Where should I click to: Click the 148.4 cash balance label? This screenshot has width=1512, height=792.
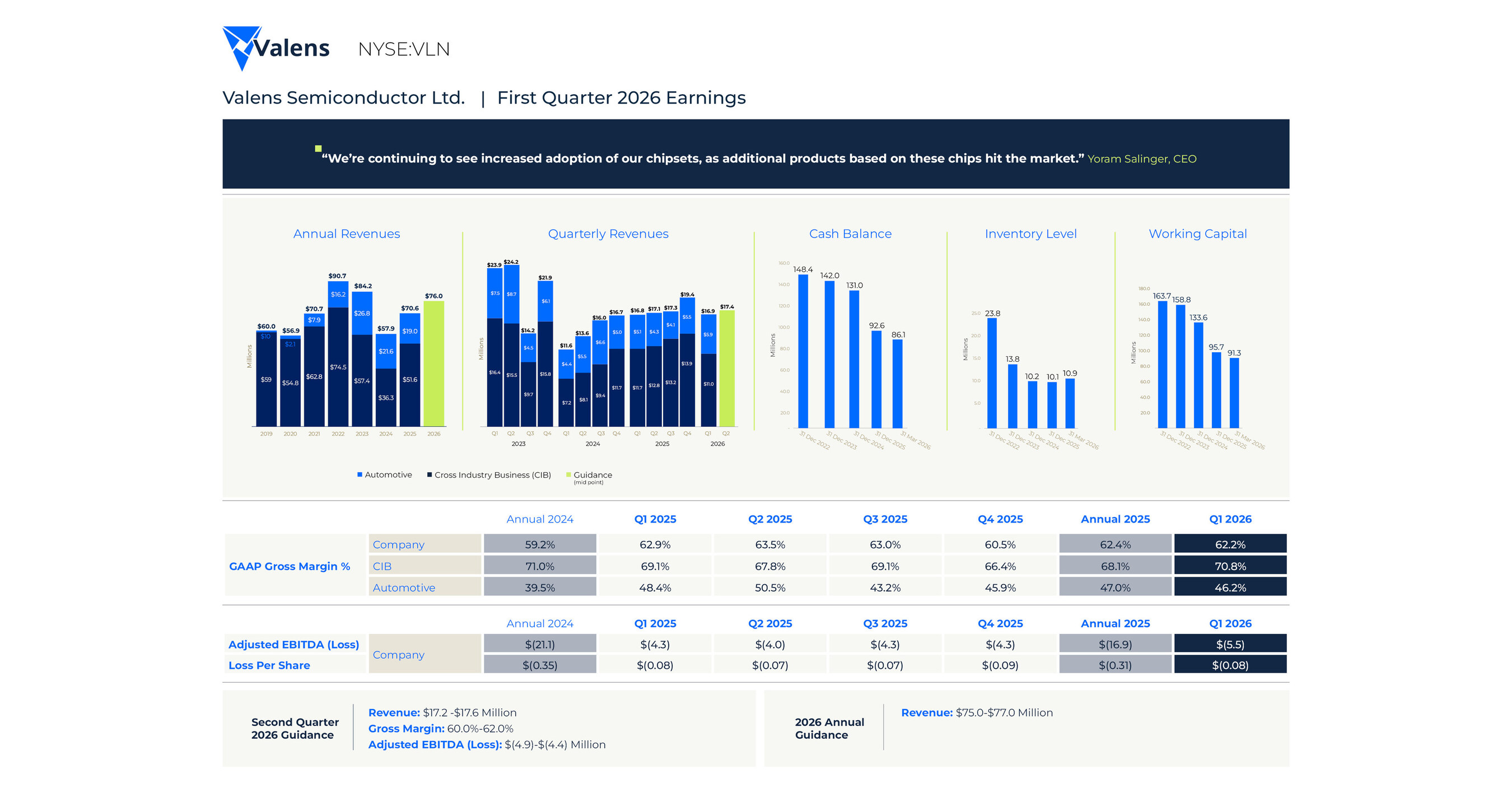[803, 269]
